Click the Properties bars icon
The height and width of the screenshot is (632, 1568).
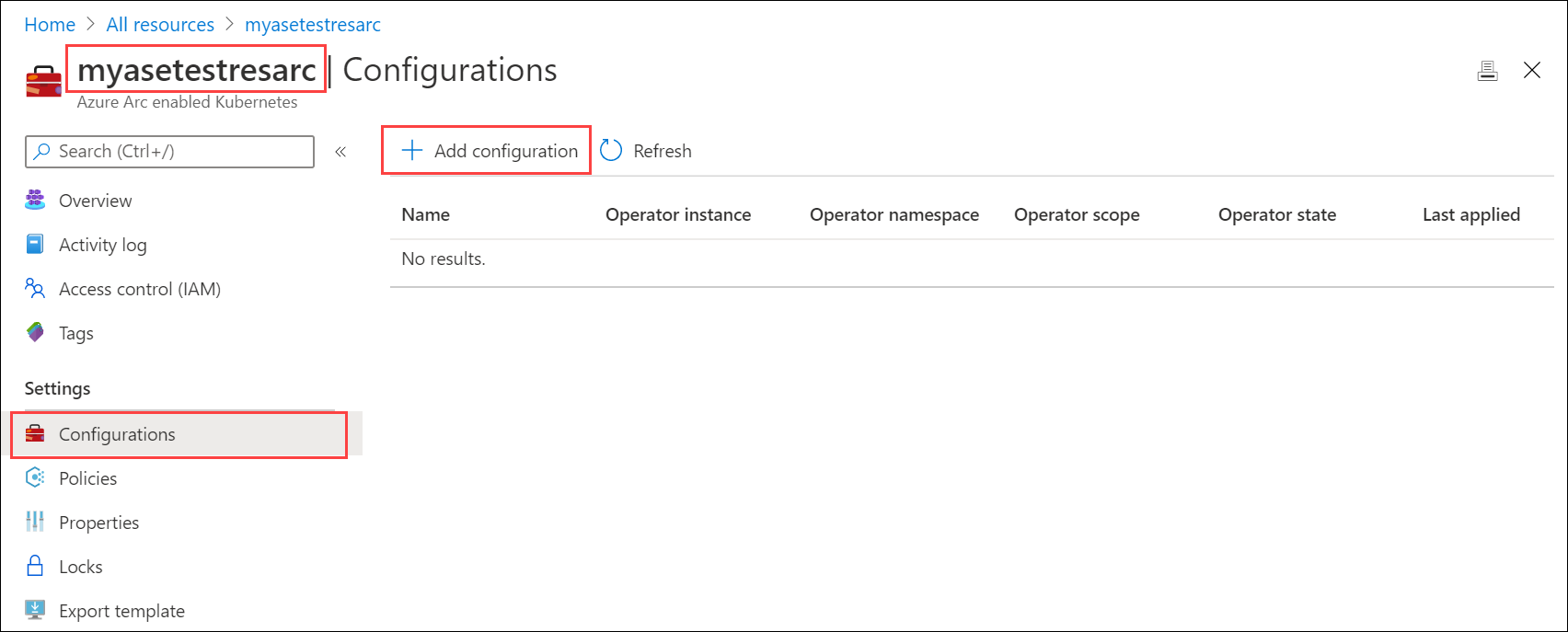coord(35,522)
